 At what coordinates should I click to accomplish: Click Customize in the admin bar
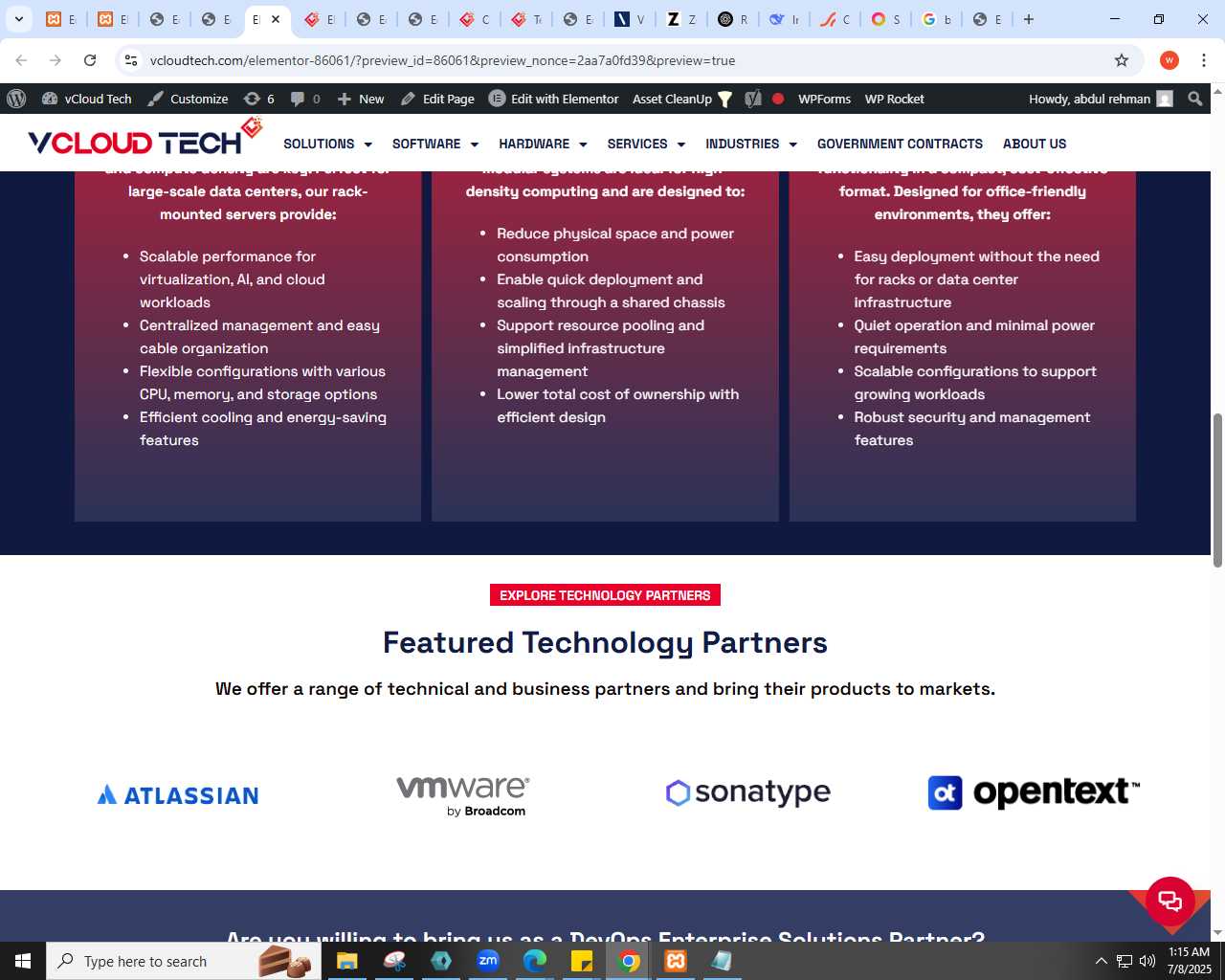coord(188,99)
